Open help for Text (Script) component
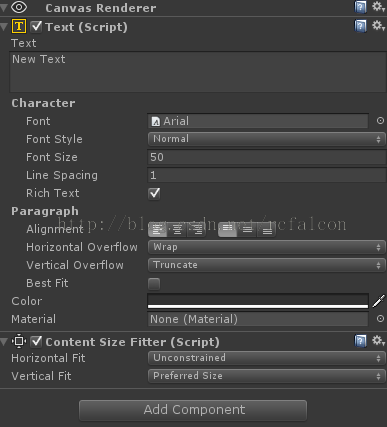This screenshot has height=427, width=387. [x=360, y=26]
